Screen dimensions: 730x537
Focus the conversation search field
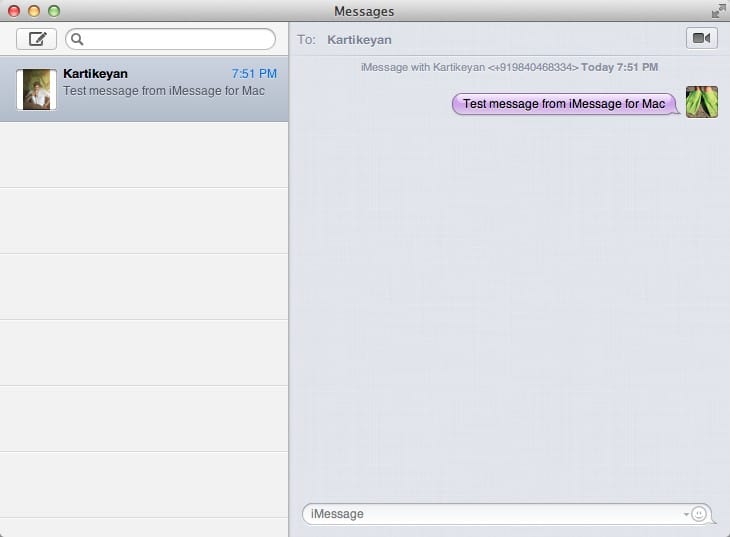click(175, 39)
